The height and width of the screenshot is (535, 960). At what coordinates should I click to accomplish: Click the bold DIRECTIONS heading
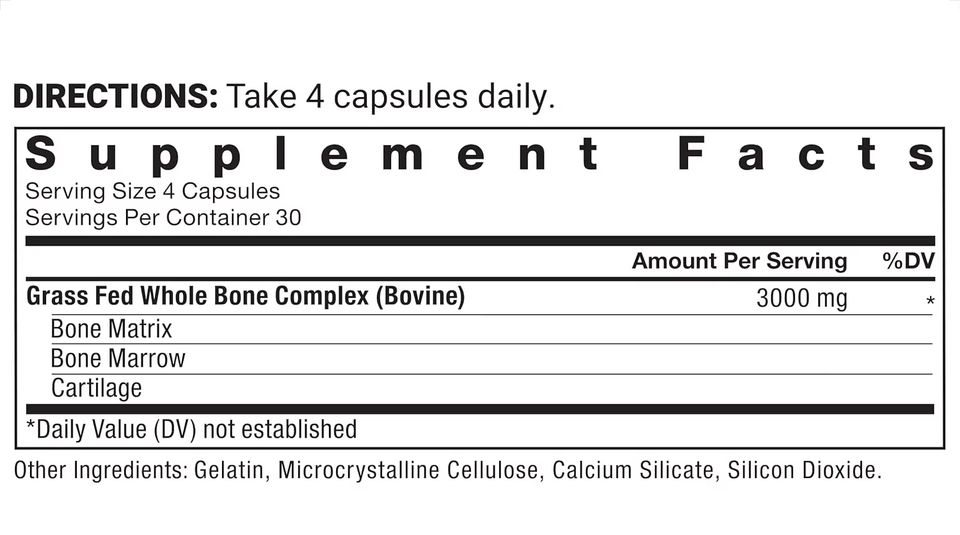[115, 97]
